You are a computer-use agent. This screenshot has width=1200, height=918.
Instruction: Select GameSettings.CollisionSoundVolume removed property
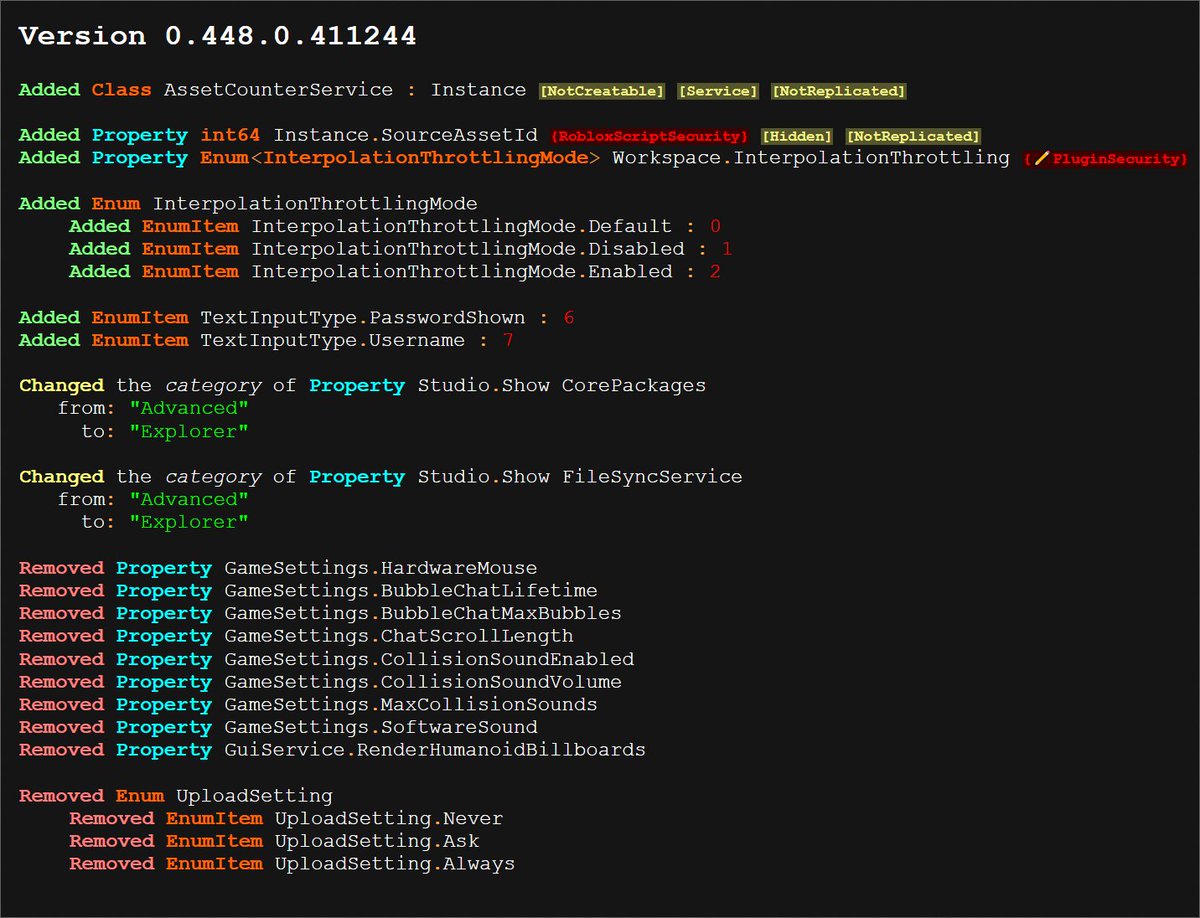423,682
